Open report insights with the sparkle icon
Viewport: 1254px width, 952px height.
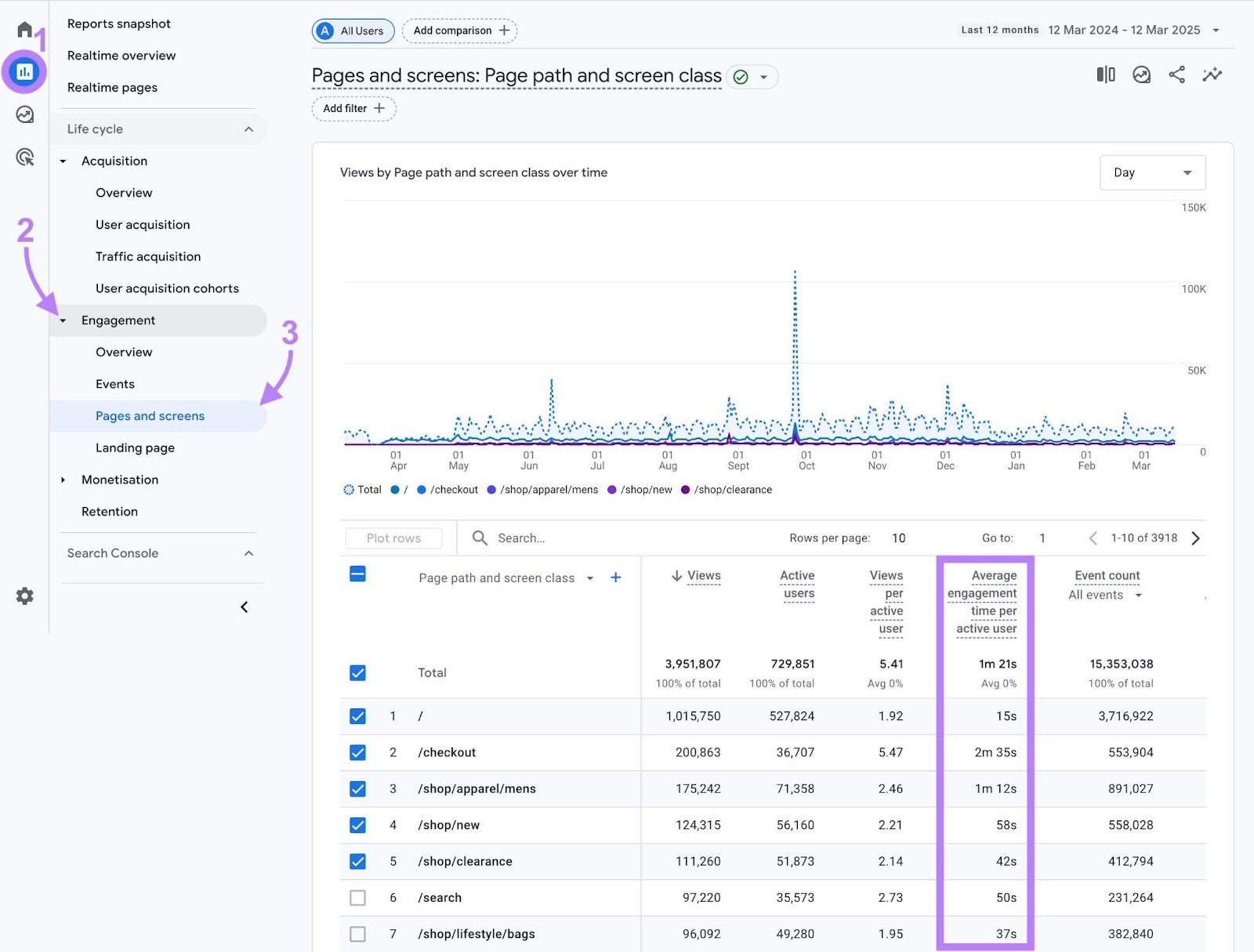[1212, 74]
